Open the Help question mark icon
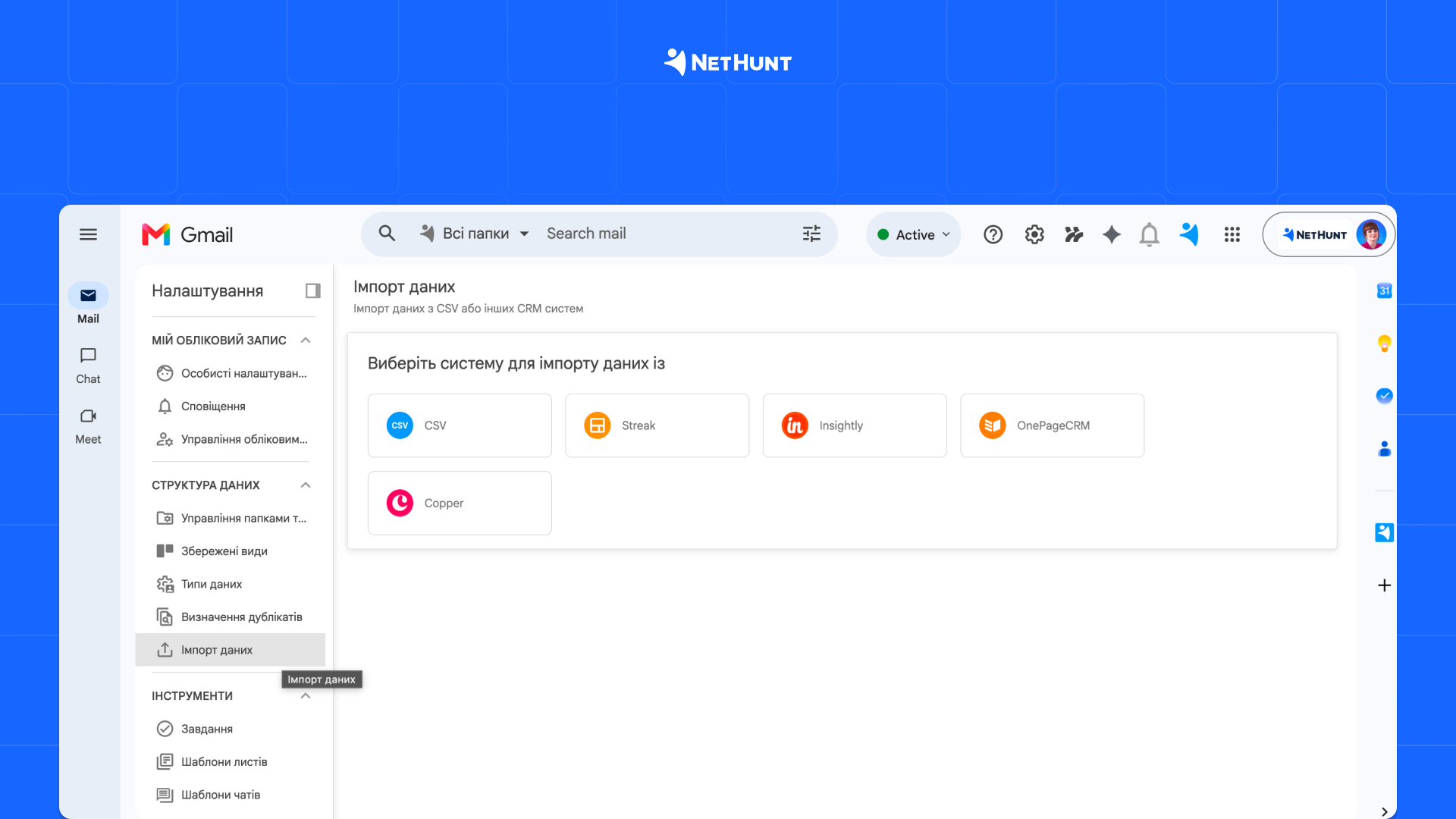Image resolution: width=1456 pixels, height=819 pixels. coord(993,234)
